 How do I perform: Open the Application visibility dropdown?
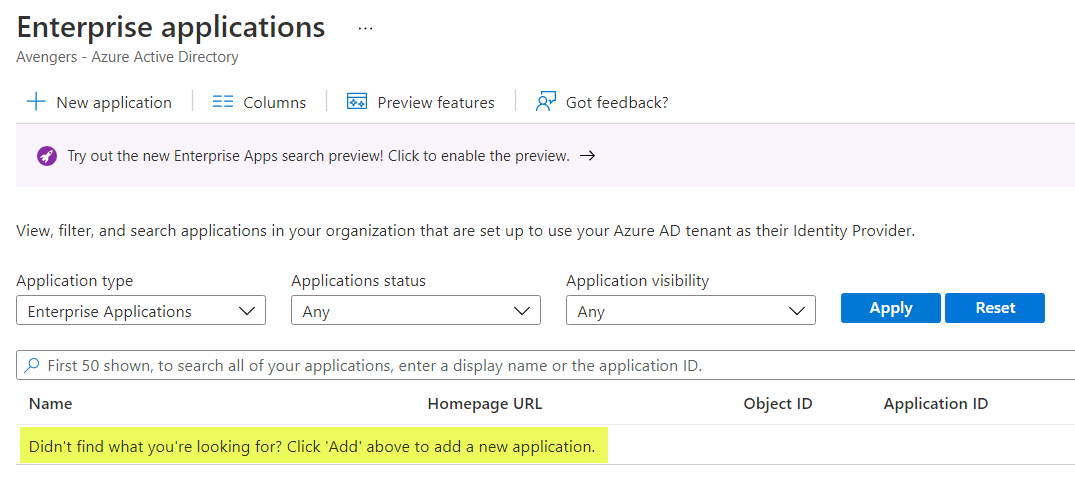(x=691, y=311)
